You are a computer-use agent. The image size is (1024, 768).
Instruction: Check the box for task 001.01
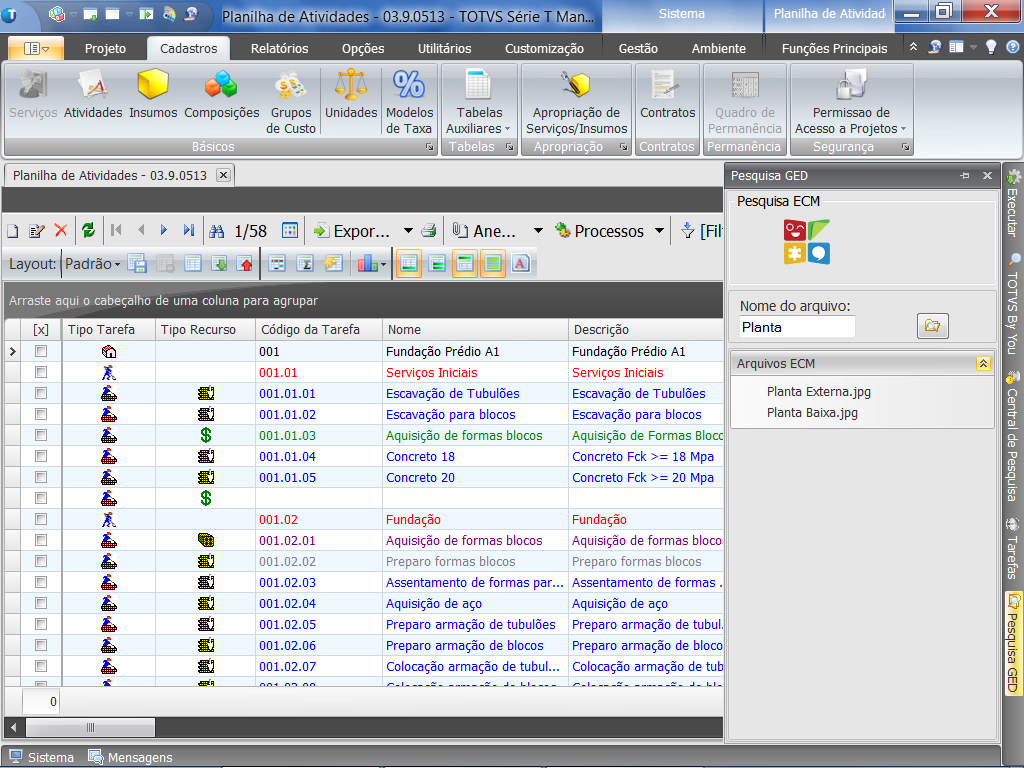40,372
